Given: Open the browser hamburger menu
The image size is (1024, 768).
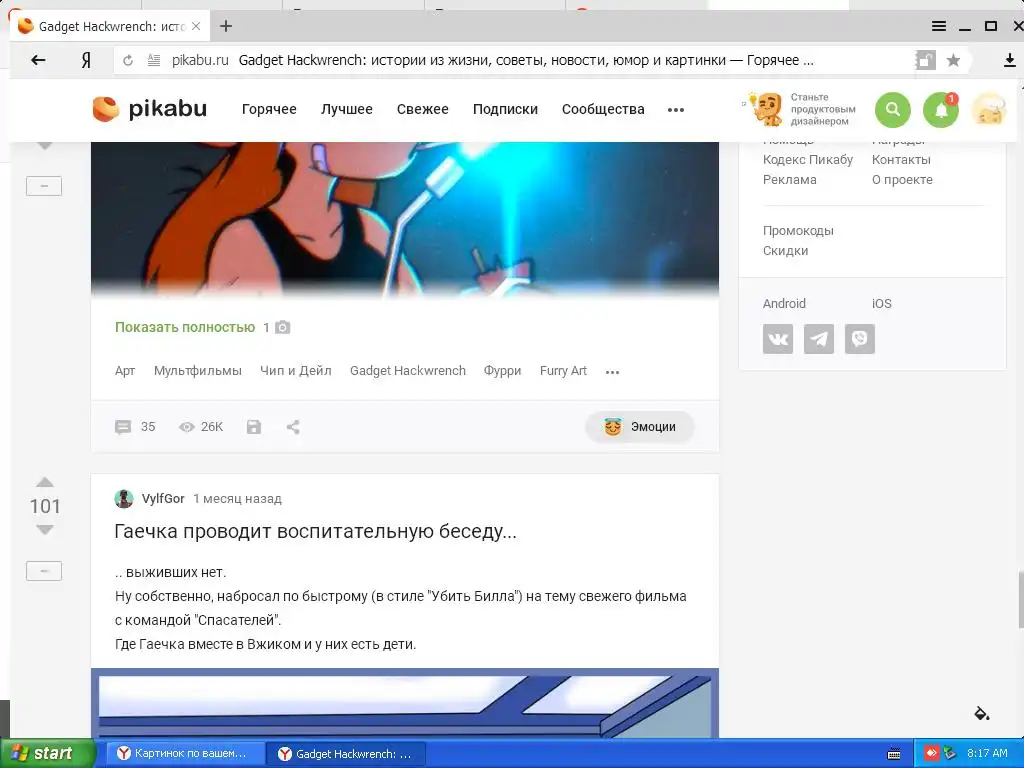Looking at the screenshot, I should 938,26.
